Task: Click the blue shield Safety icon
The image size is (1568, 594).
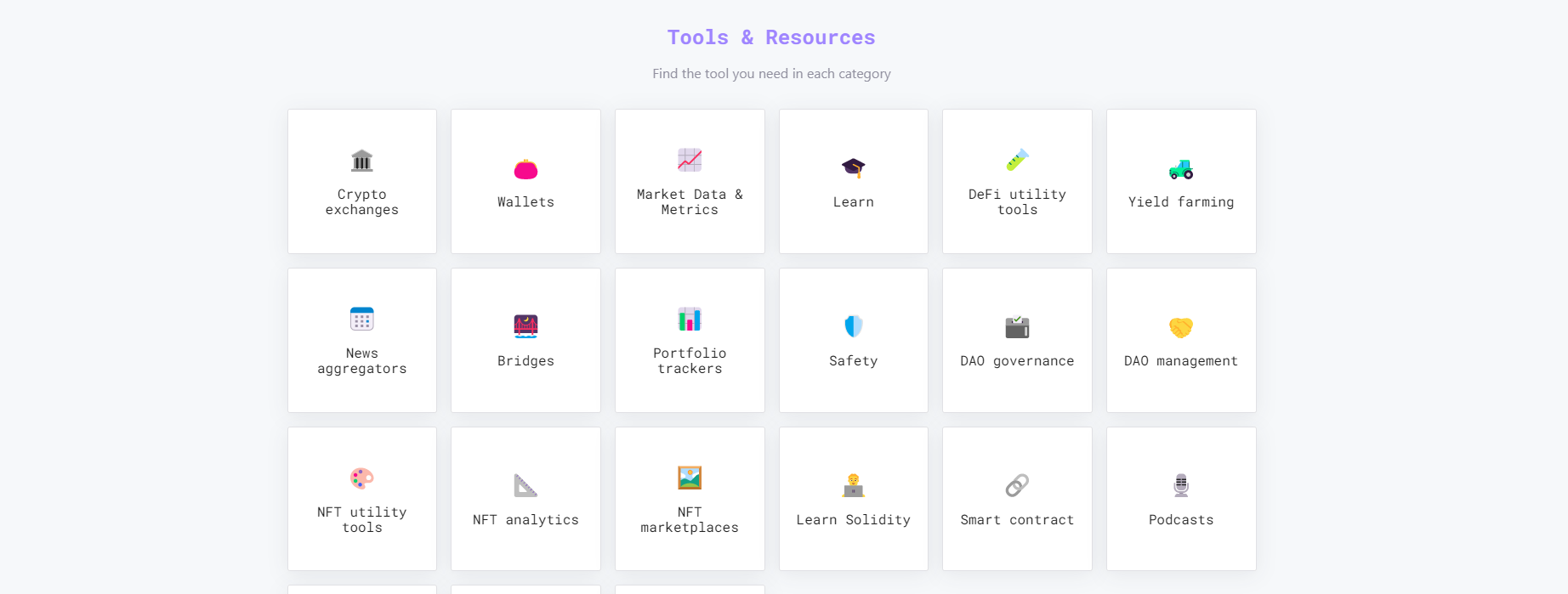Action: coord(853,326)
